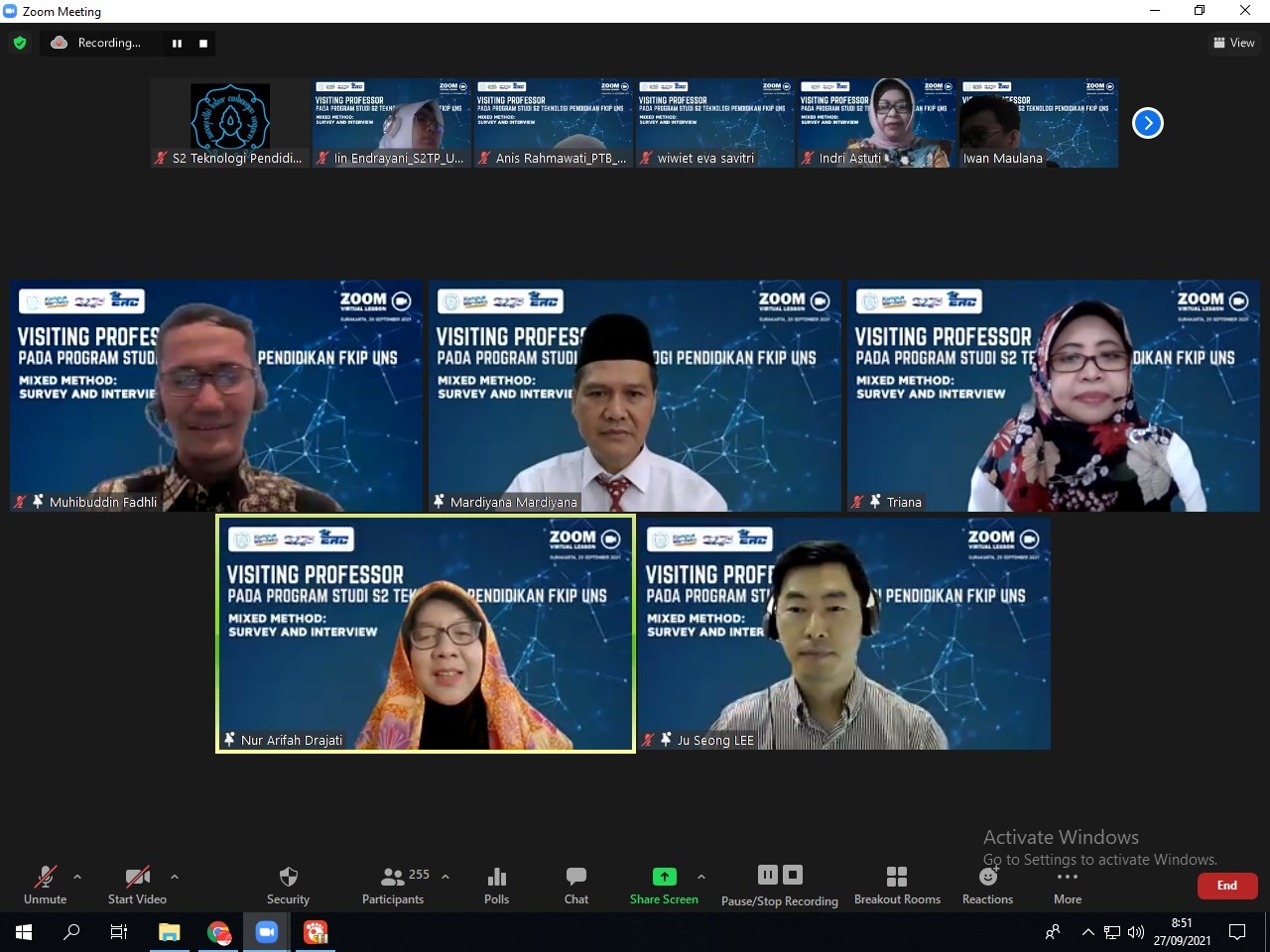Expand audio options arrow beside Unmute
The height and width of the screenshot is (952, 1270).
(x=77, y=877)
